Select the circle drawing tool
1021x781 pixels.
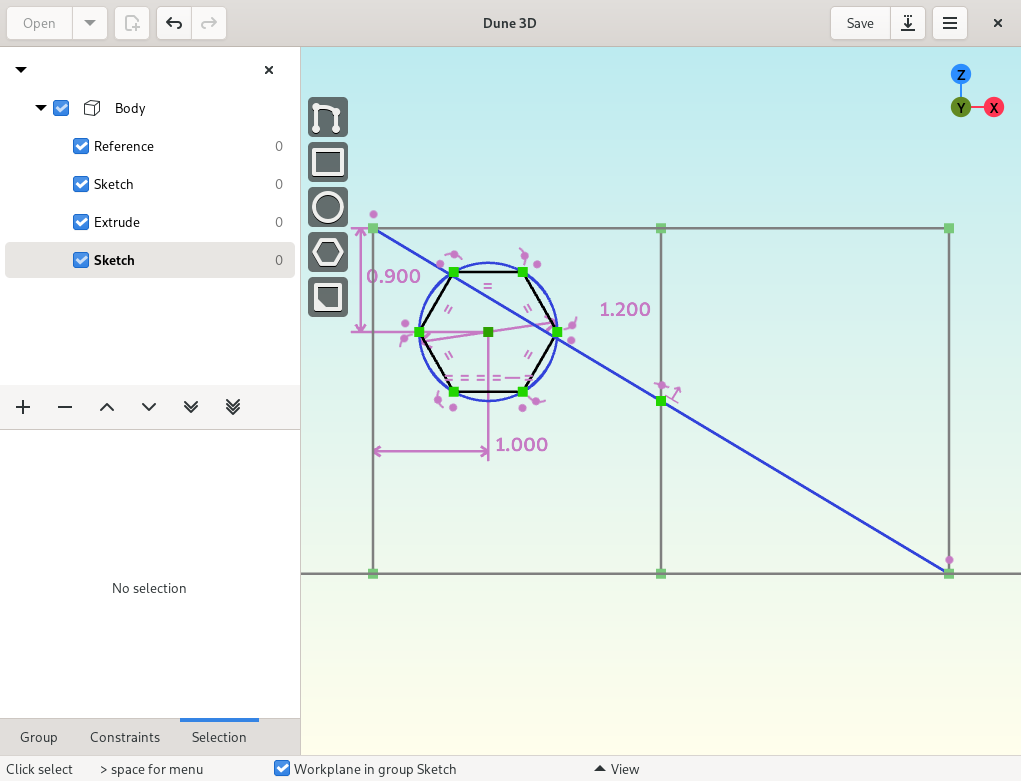[x=328, y=207]
